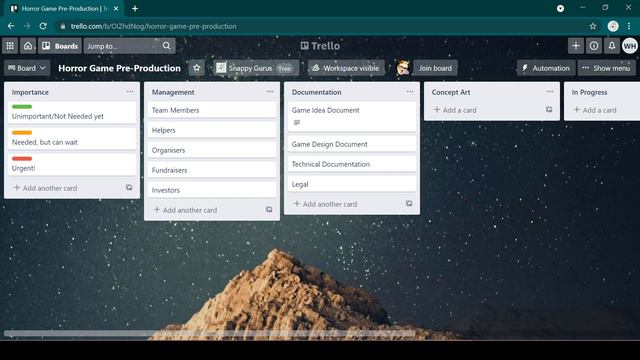Image resolution: width=640 pixels, height=360 pixels.
Task: Expand the Board view dropdown
Action: coord(27,68)
